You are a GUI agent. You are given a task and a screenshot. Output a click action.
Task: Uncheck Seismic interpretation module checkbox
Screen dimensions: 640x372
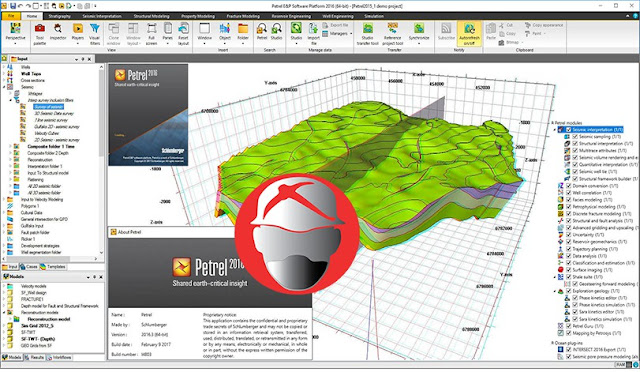(569, 130)
